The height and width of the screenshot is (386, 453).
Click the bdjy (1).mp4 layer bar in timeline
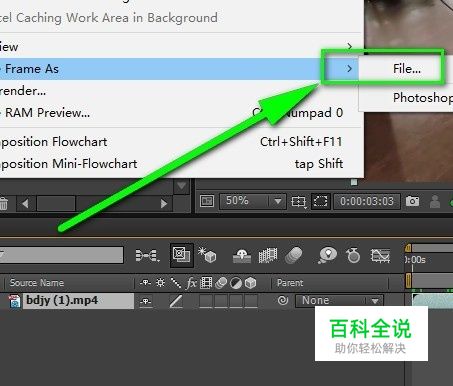(x=432, y=300)
